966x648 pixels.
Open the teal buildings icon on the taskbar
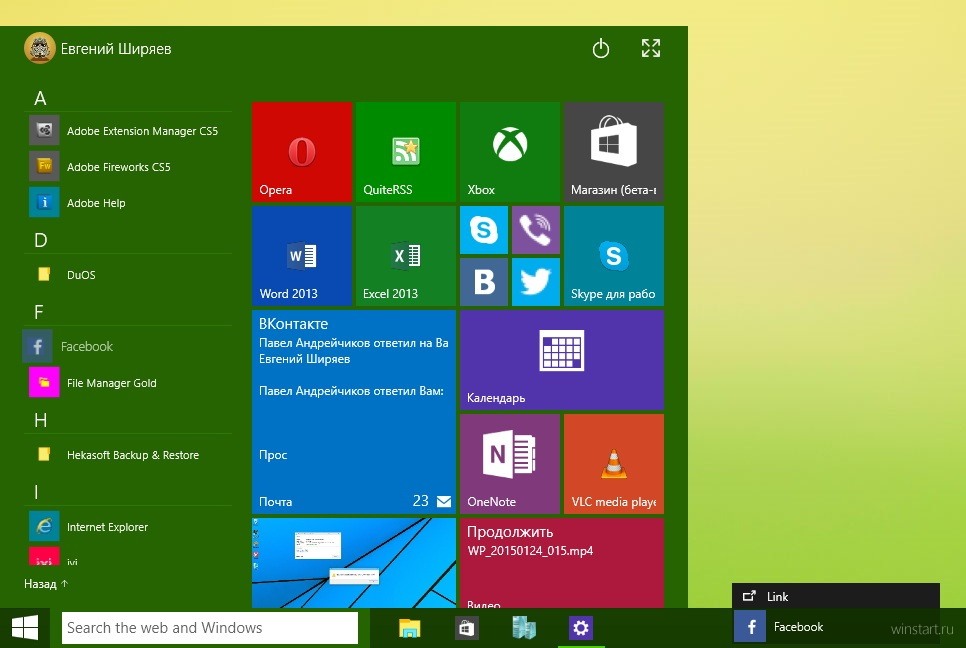524,628
